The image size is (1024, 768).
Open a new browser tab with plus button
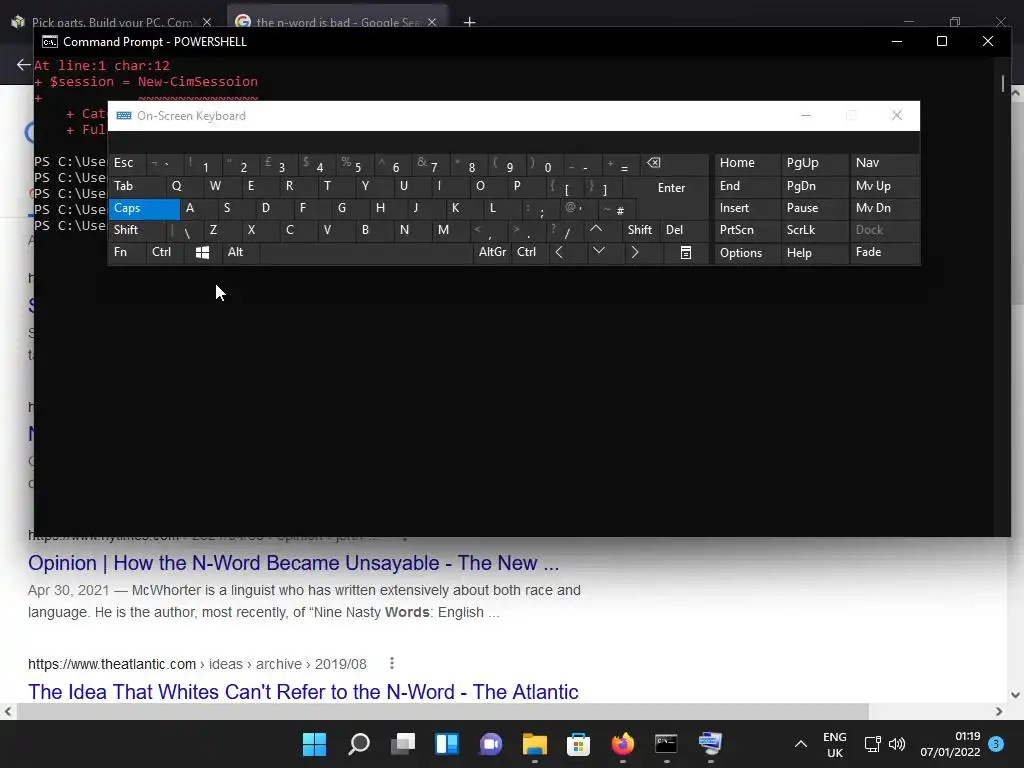pos(470,22)
